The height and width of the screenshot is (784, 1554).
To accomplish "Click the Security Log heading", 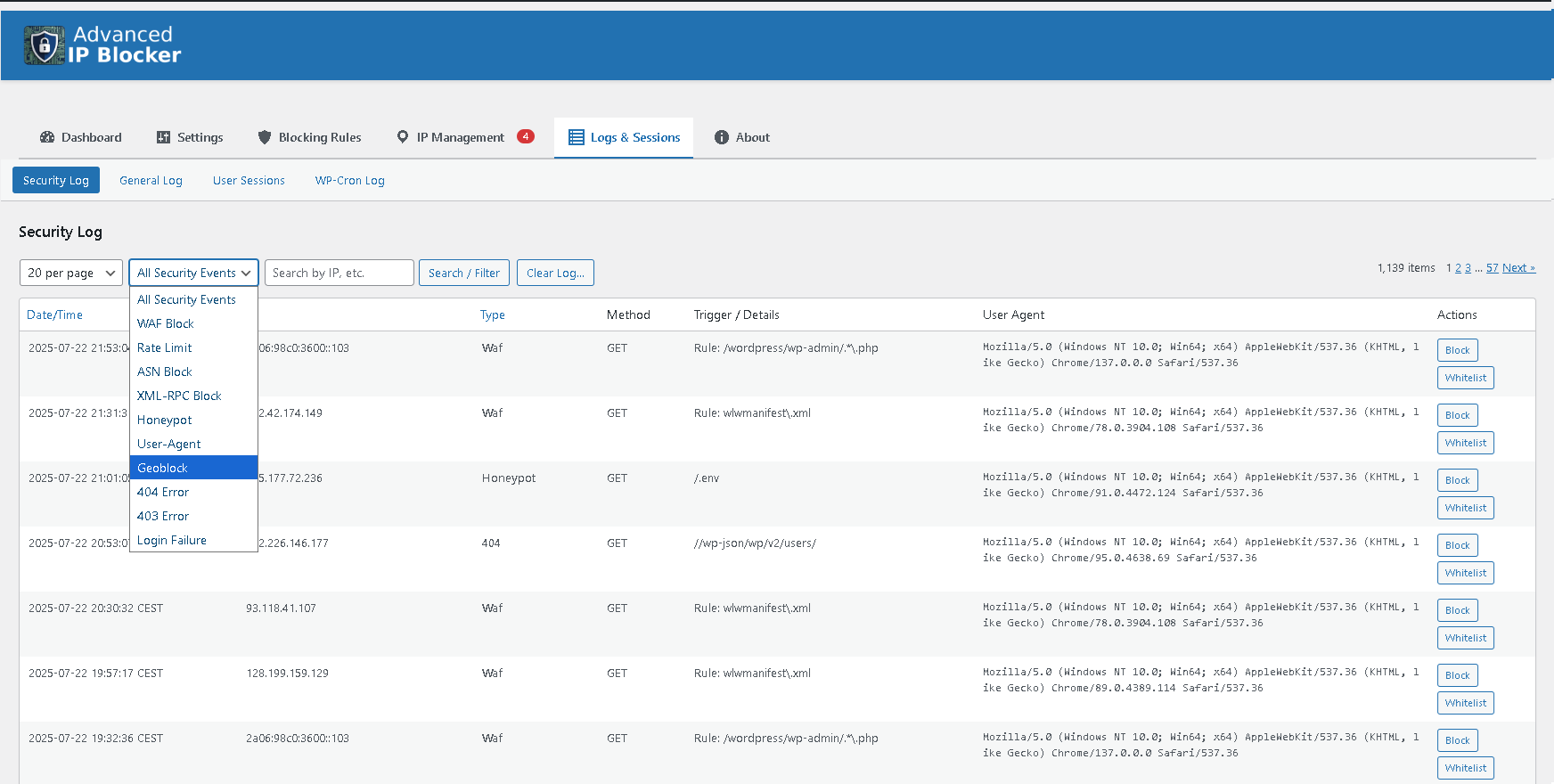I will 61,232.
